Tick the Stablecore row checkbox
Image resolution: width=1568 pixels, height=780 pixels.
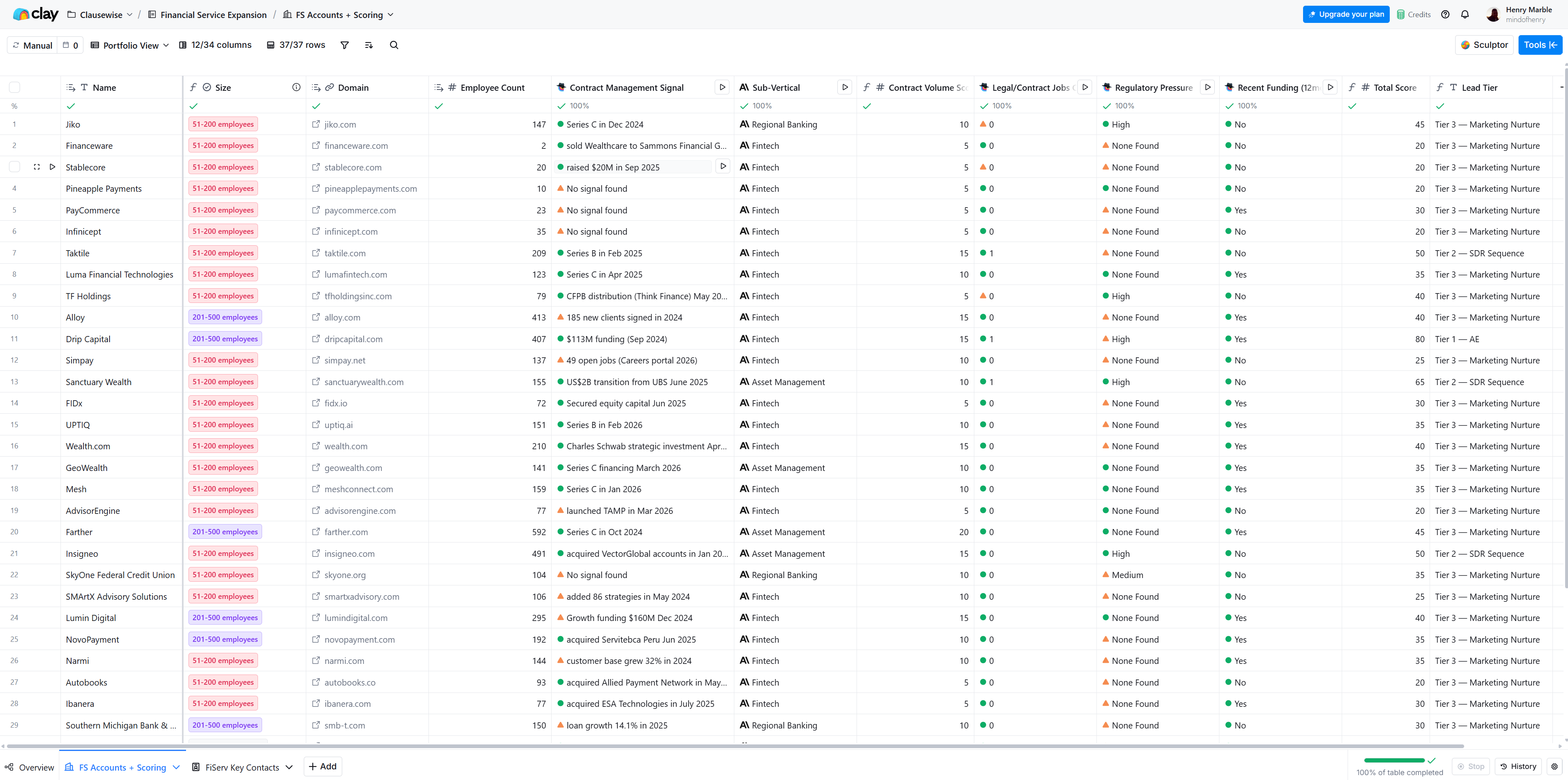pos(15,167)
